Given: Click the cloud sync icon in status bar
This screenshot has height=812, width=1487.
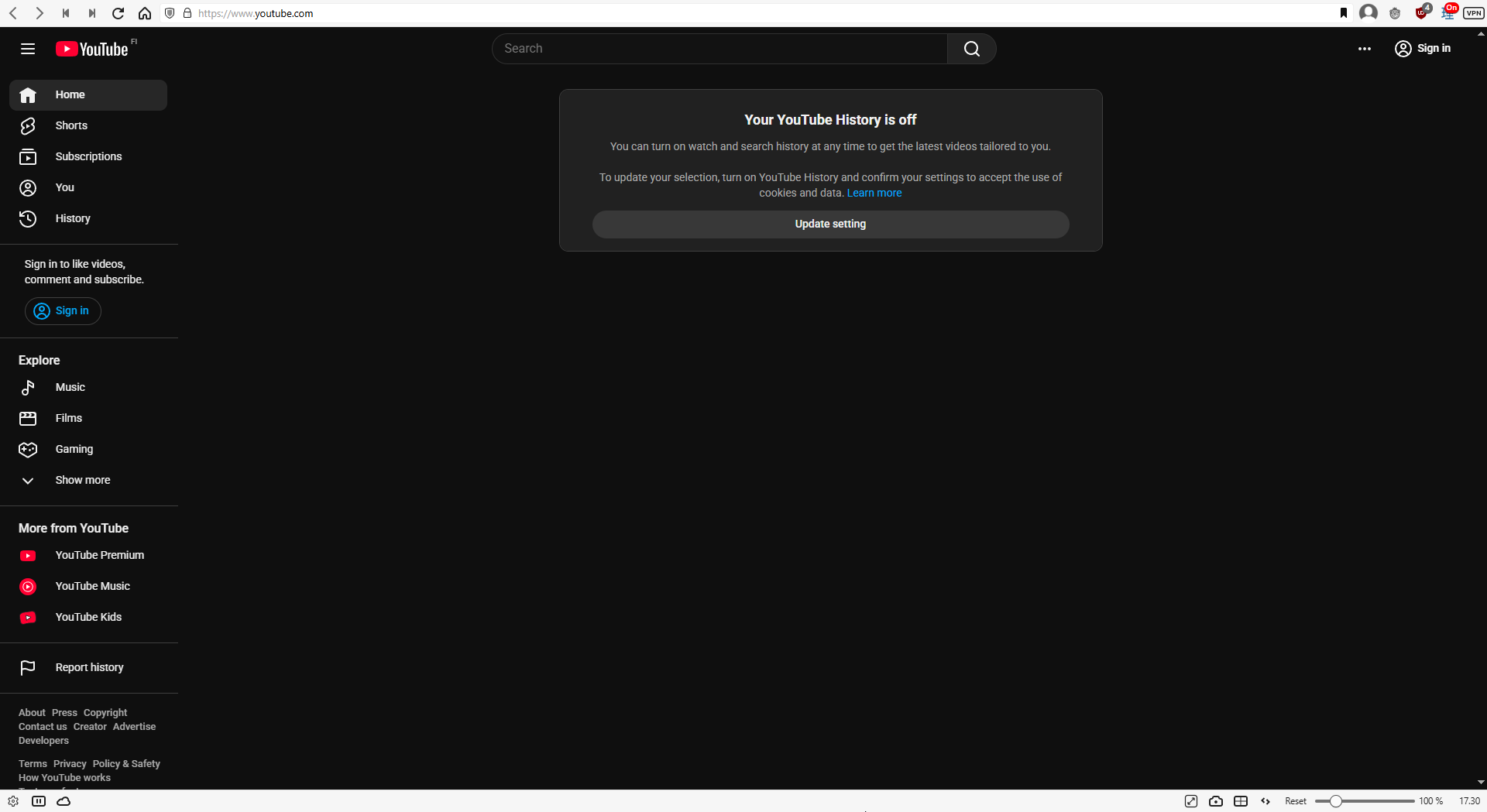Looking at the screenshot, I should pyautogui.click(x=64, y=801).
